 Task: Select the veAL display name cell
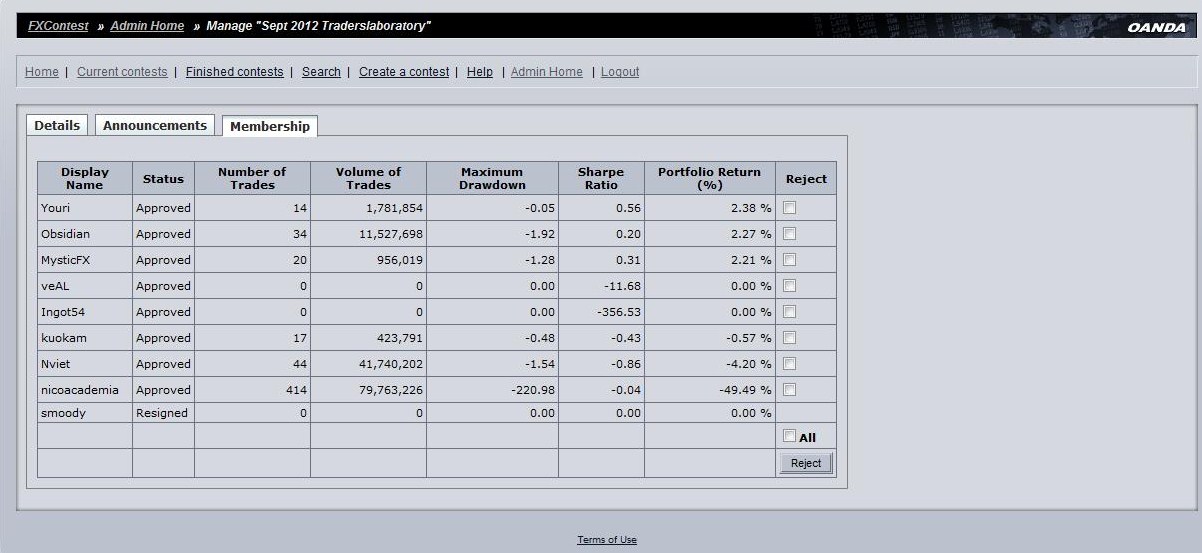click(85, 286)
